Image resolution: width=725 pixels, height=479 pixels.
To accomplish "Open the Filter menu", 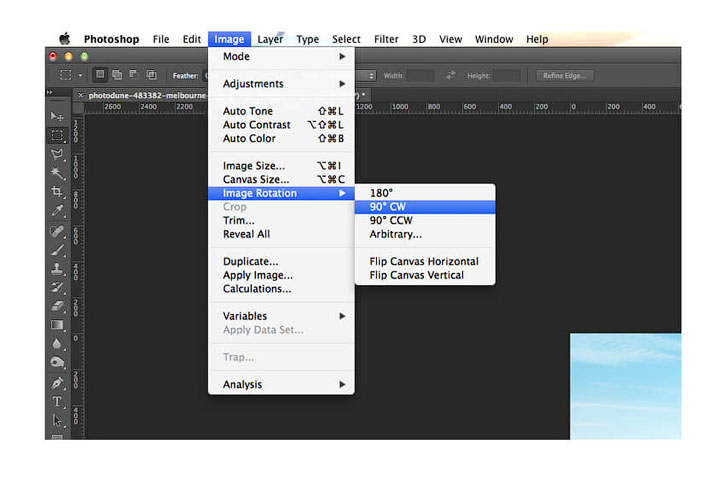I will click(386, 39).
